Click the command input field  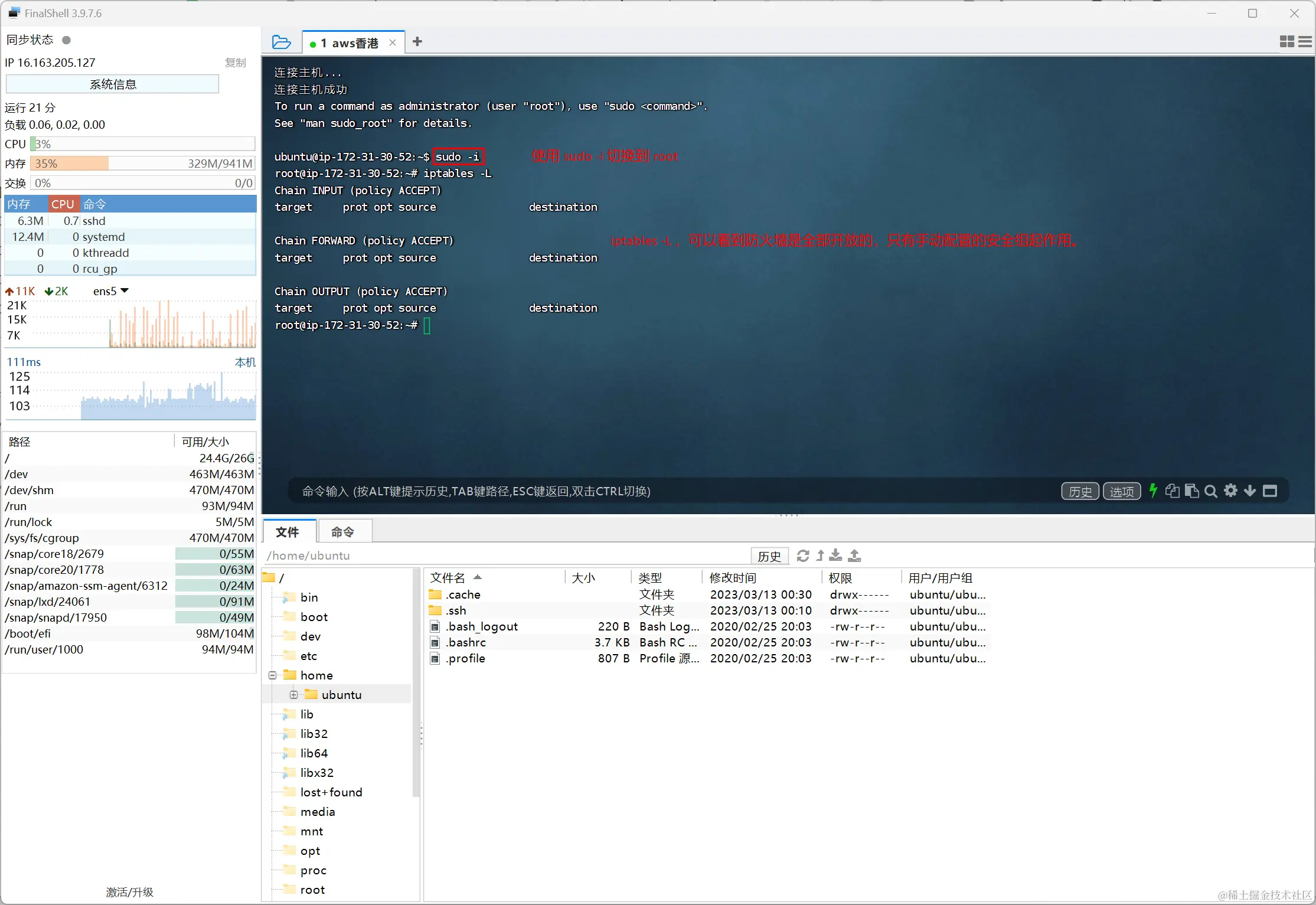pyautogui.click(x=649, y=491)
